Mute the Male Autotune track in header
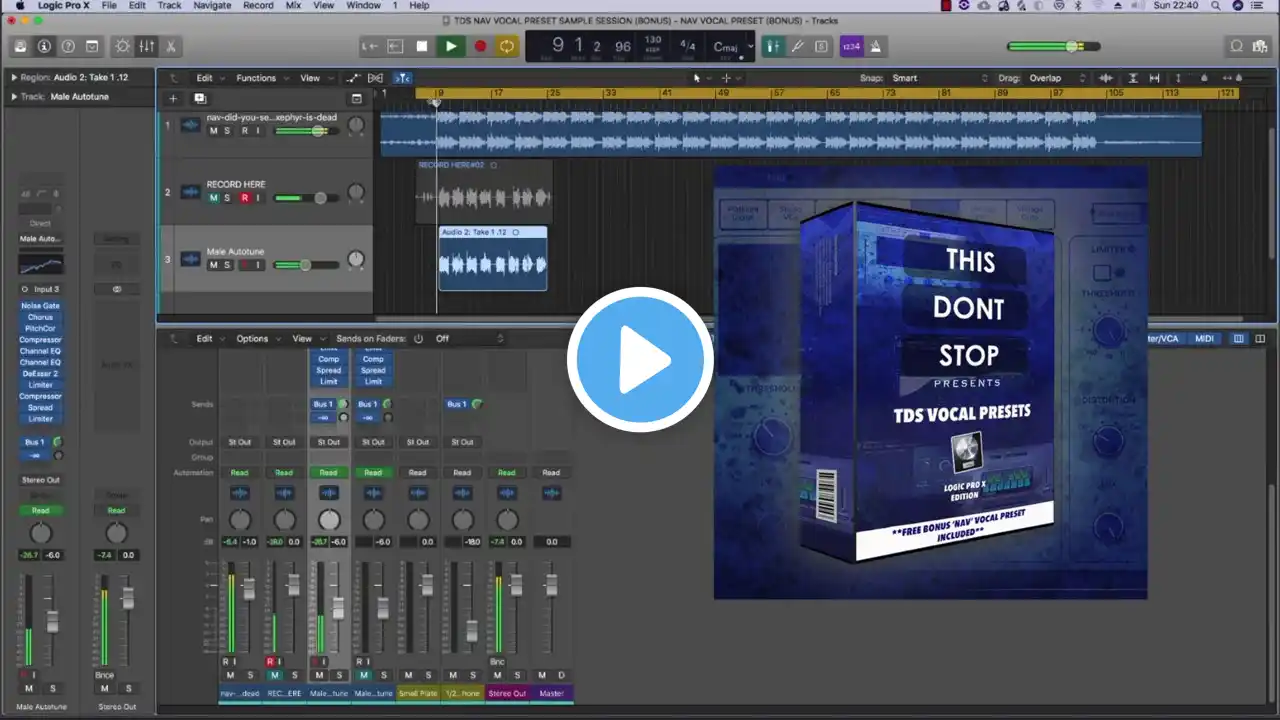This screenshot has width=1280, height=720. (213, 265)
